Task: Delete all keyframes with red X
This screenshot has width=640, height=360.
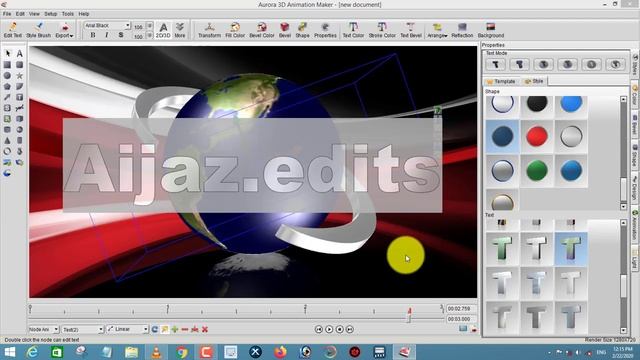Action: click(205, 329)
